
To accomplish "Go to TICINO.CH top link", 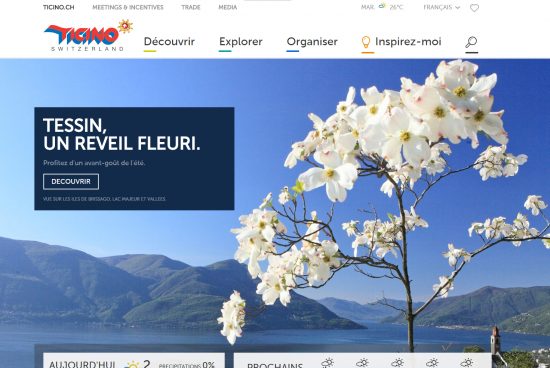I will [59, 7].
